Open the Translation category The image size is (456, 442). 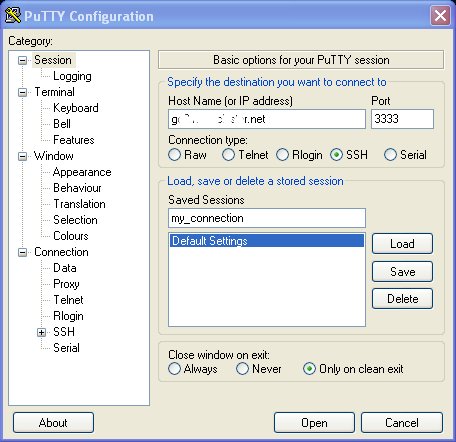click(x=79, y=204)
